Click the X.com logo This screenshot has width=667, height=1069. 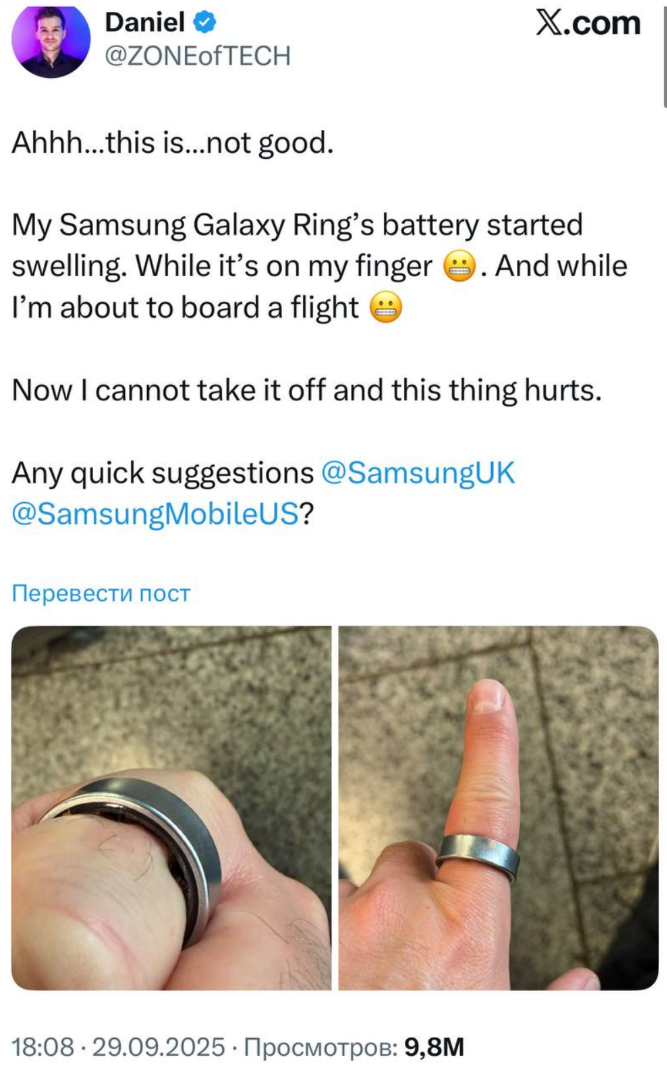pyautogui.click(x=588, y=23)
